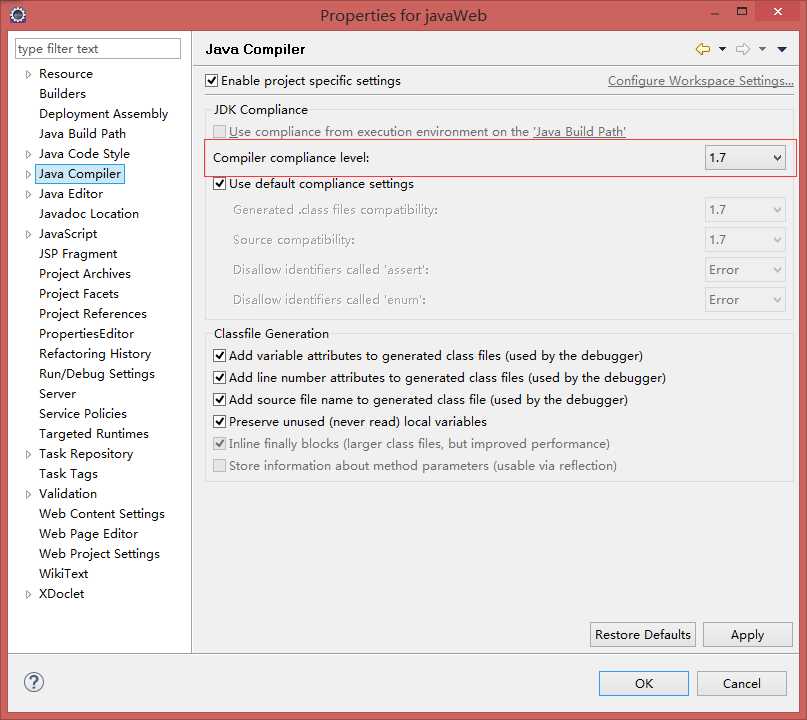807x720 pixels.
Task: Open Project Archives page
Action: (x=85, y=274)
